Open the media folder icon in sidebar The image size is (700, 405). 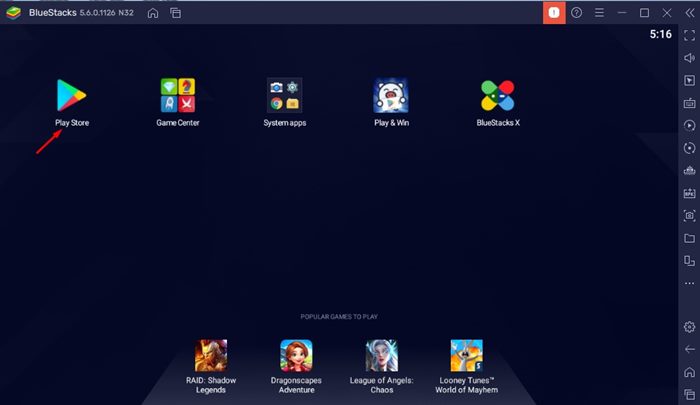click(x=689, y=238)
